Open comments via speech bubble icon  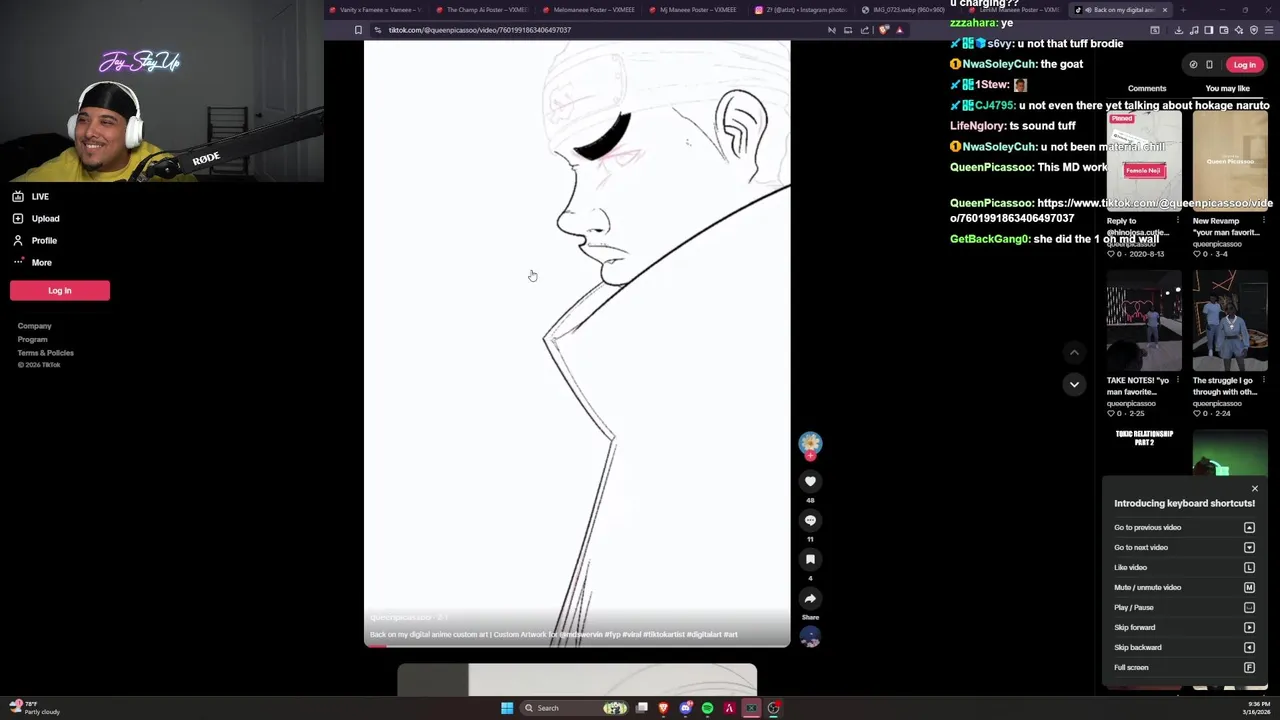810,520
